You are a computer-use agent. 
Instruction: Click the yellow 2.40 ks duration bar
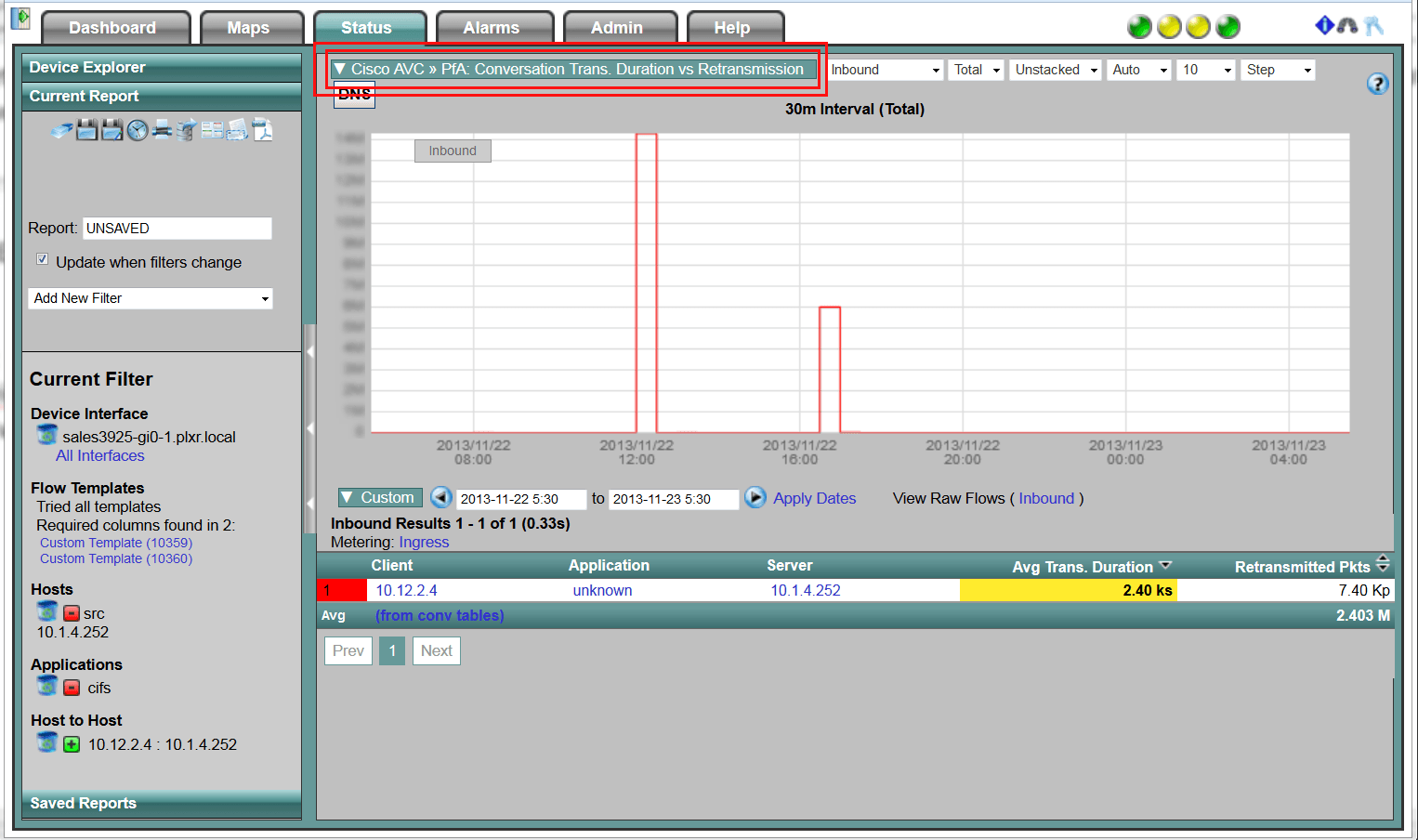[x=1069, y=590]
